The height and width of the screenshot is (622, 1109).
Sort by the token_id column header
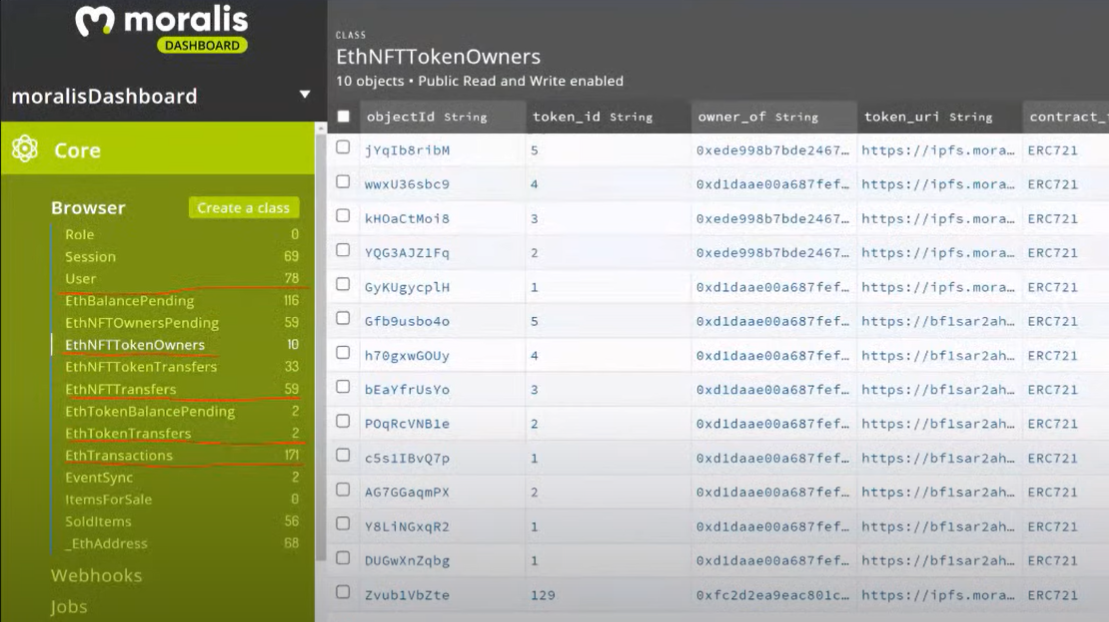608,117
